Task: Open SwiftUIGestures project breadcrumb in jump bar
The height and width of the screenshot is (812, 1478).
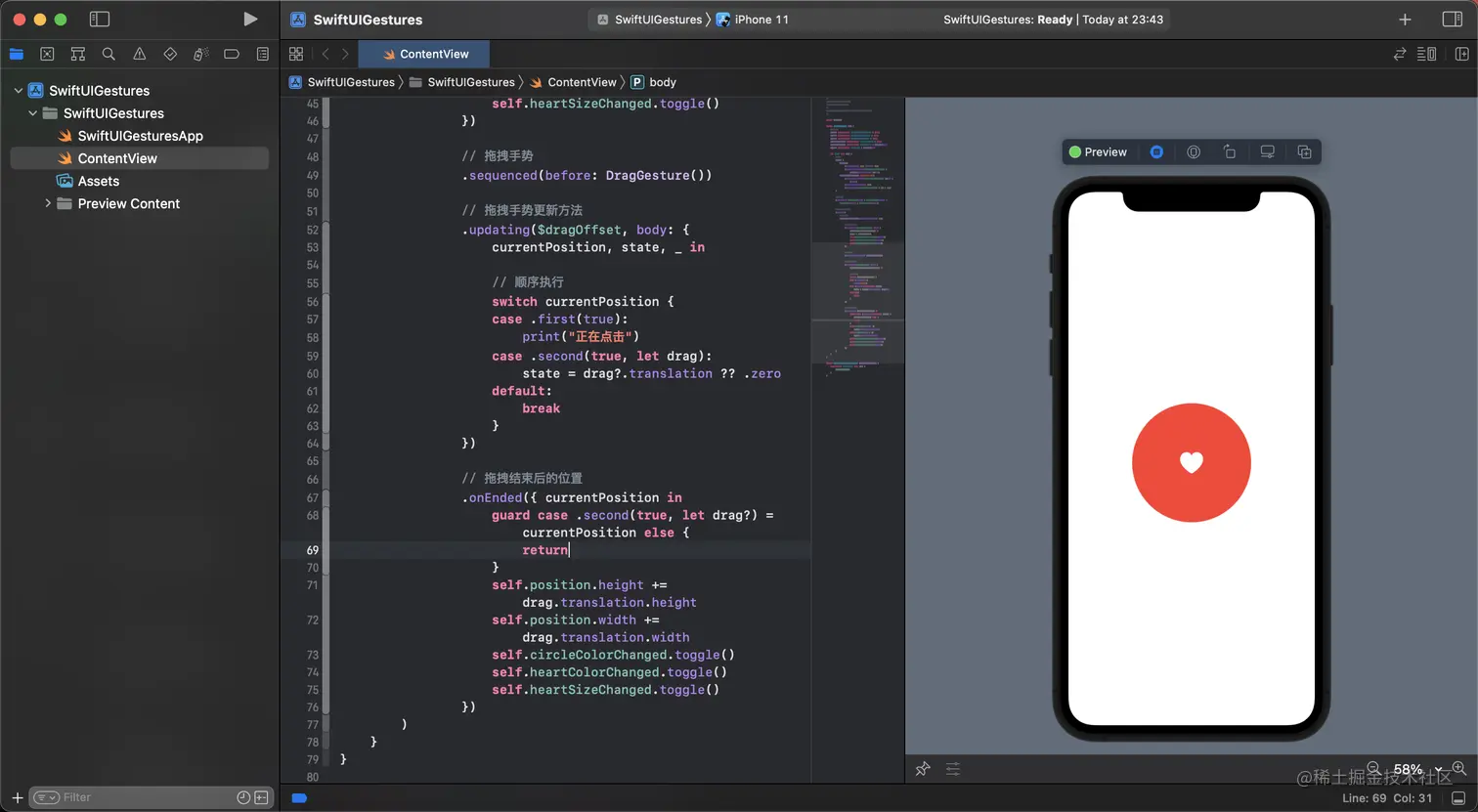Action: 342,82
